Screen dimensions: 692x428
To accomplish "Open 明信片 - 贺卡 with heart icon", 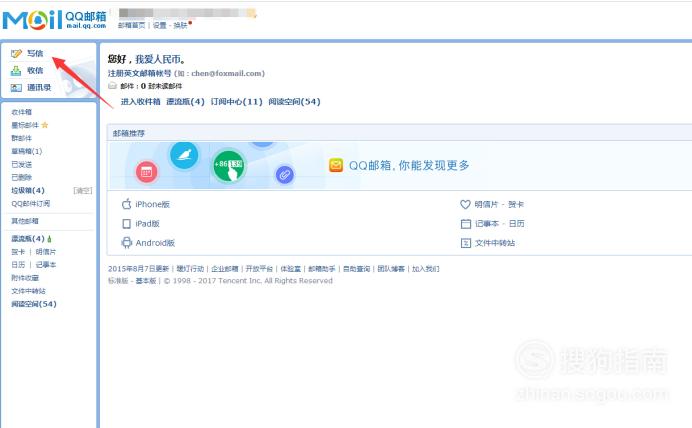I will (492, 204).
